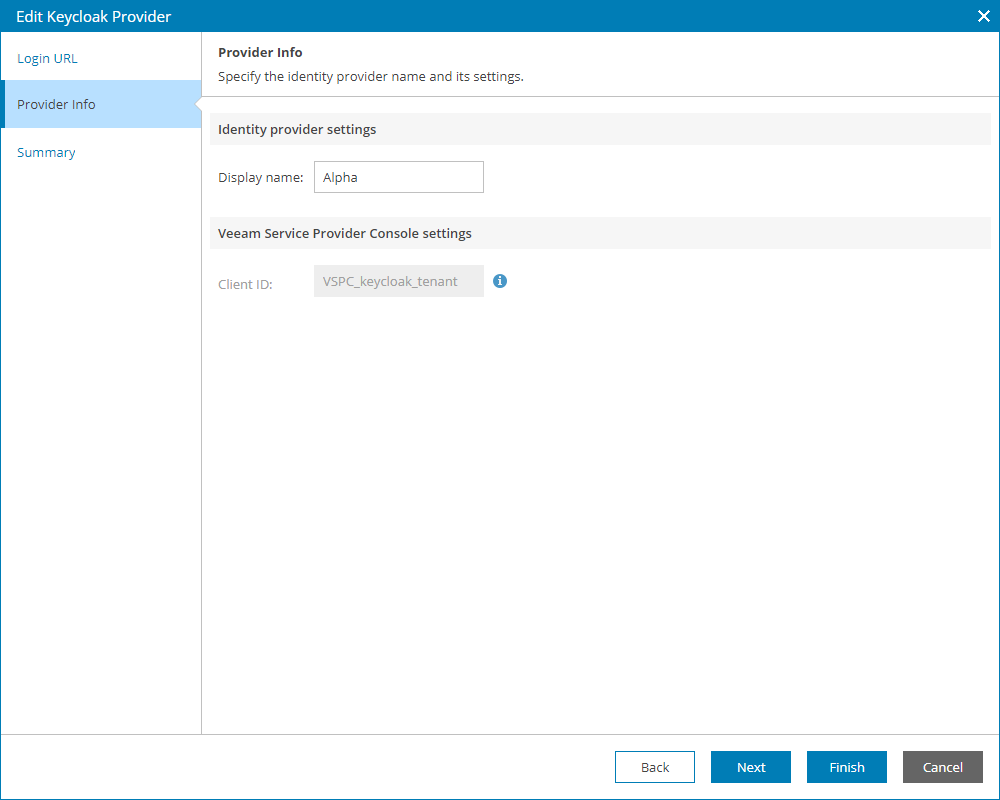Open the Summary step

point(46,152)
